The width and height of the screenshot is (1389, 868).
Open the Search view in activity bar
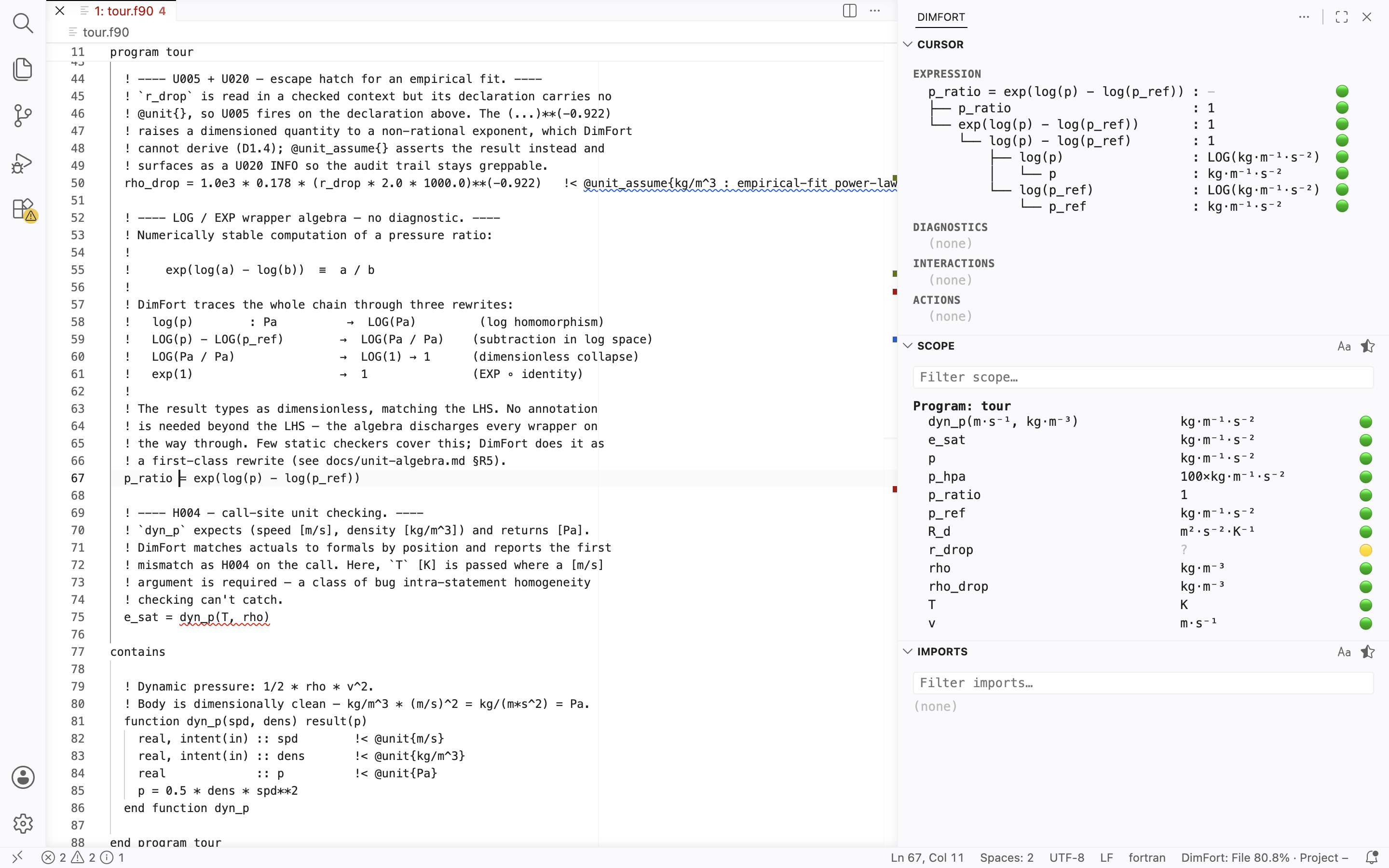click(23, 23)
